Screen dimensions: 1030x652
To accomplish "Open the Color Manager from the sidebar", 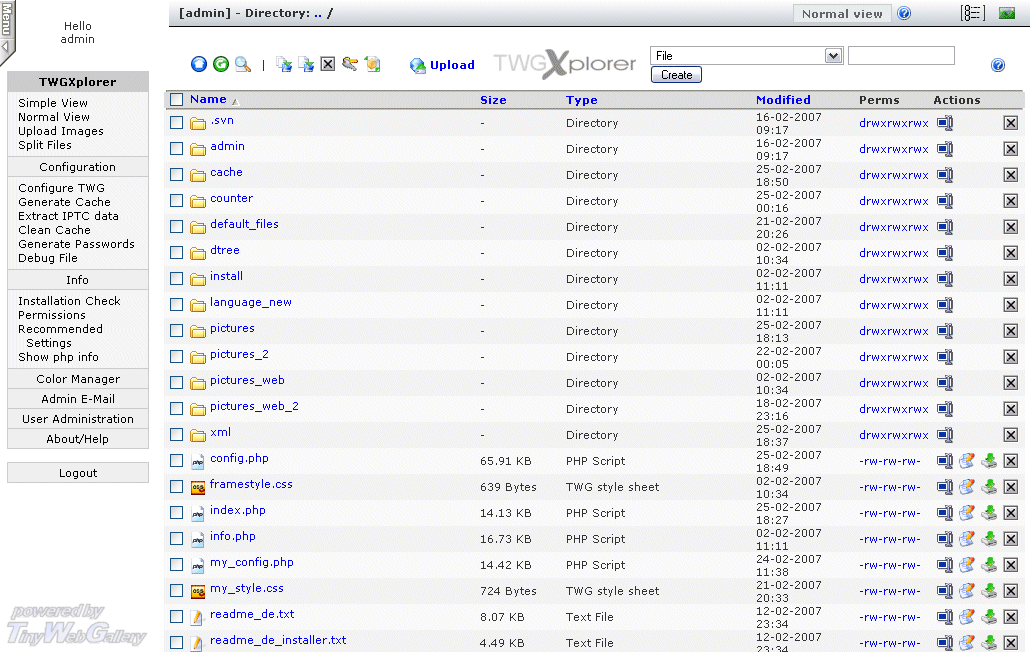I will tap(78, 379).
